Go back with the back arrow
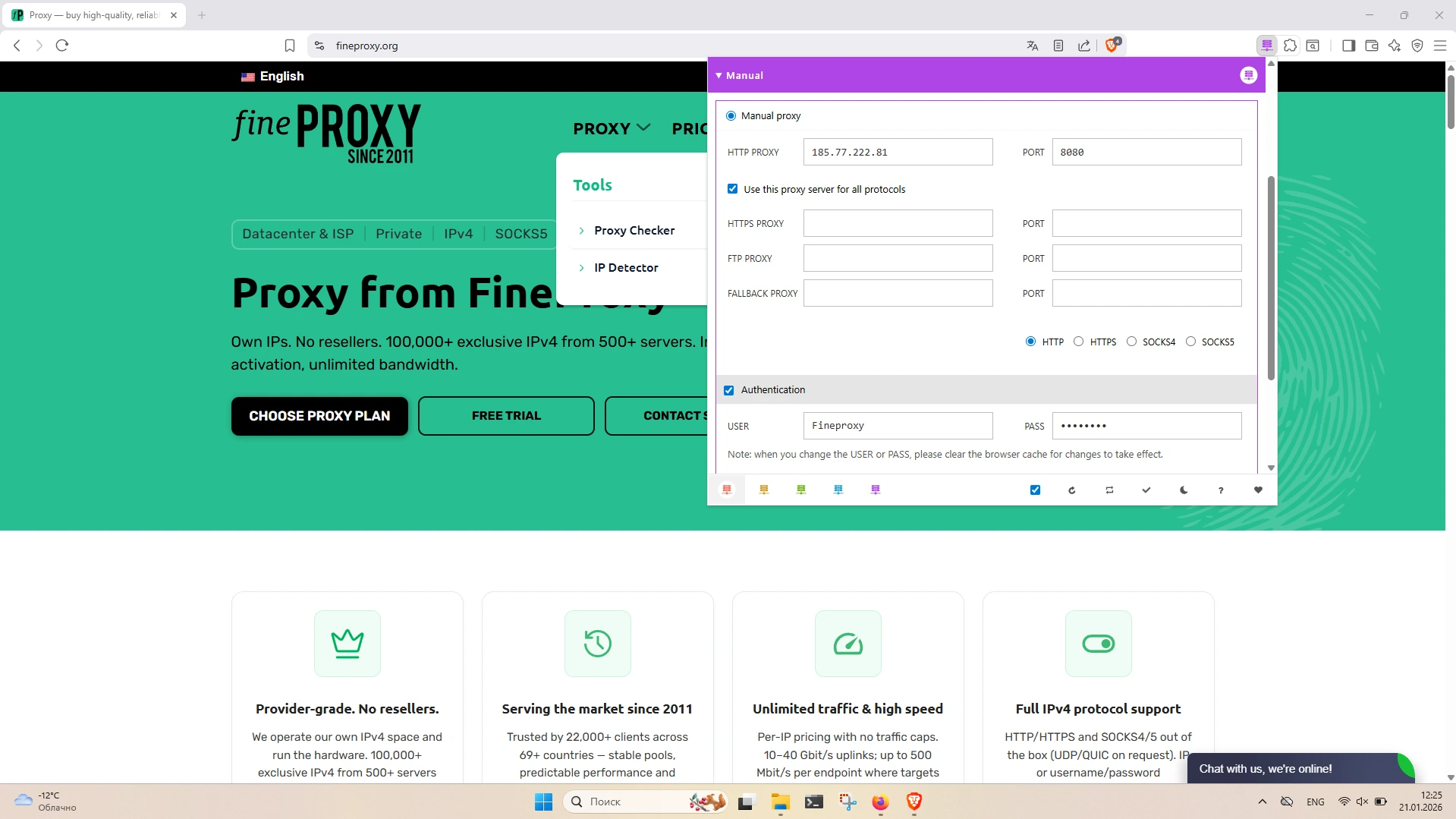Screen dimensions: 1456x819 17,46
